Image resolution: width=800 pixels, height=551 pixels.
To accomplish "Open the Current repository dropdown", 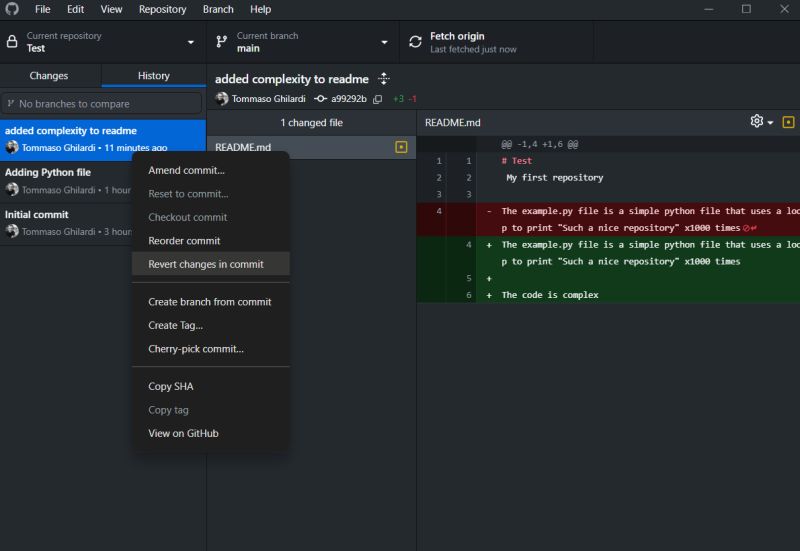I will point(103,42).
